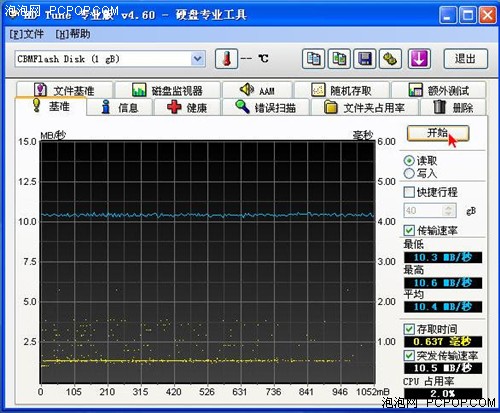This screenshot has width=500, height=413.
Task: Toggle the 传输速率 checkbox
Action: coord(409,230)
